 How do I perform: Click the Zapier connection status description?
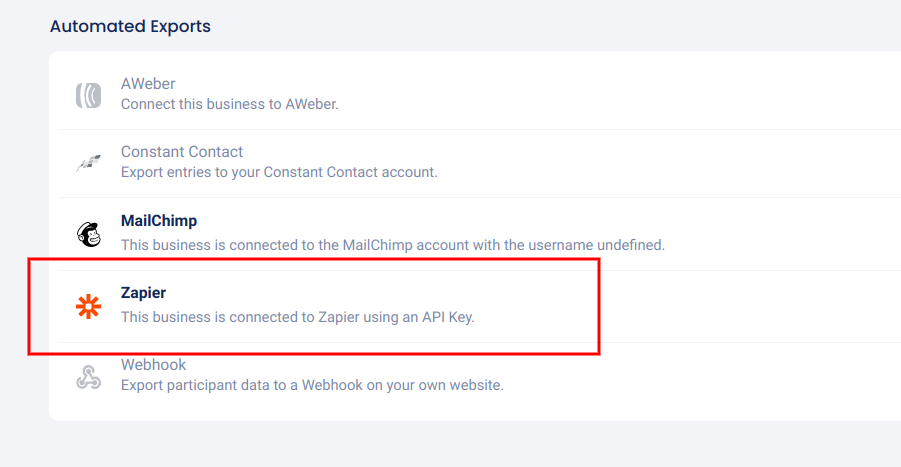coord(297,317)
